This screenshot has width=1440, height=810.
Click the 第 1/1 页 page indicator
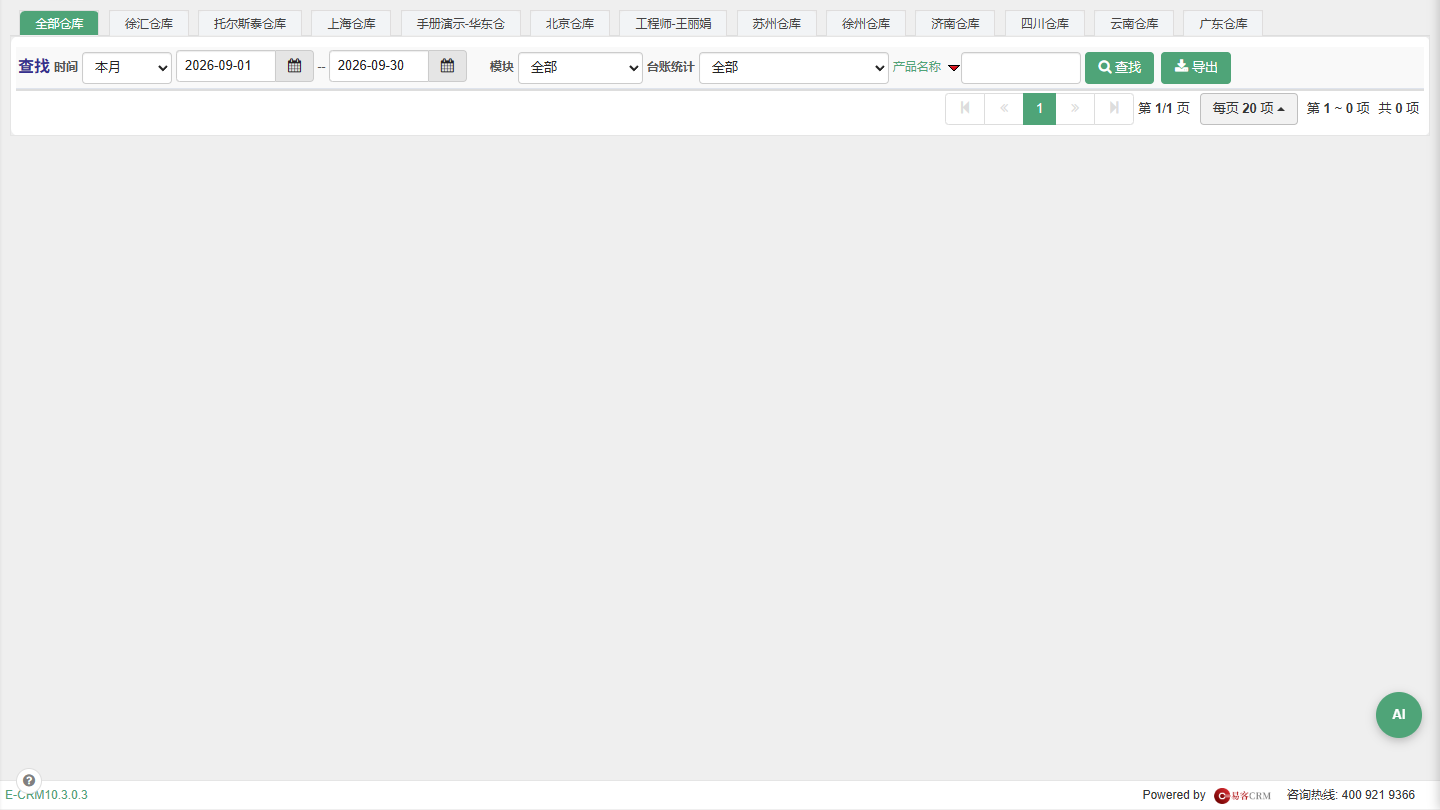tap(1164, 108)
